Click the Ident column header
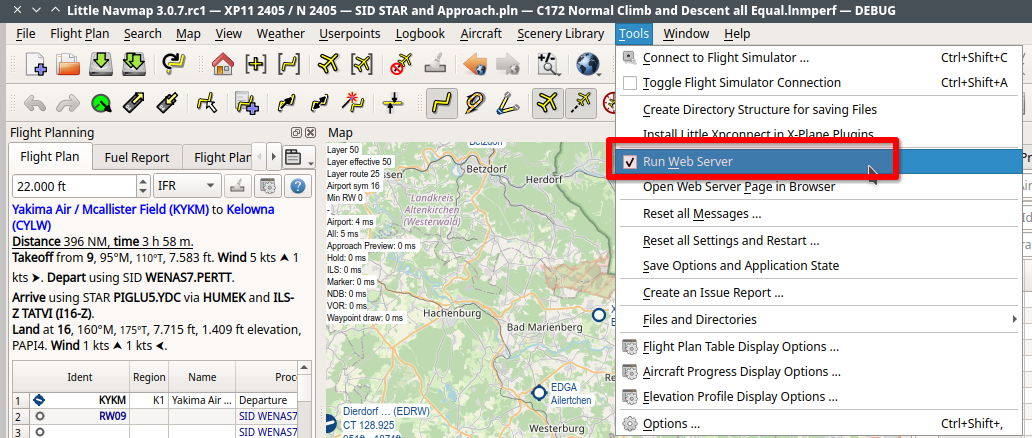This screenshot has width=1032, height=438. (80, 377)
